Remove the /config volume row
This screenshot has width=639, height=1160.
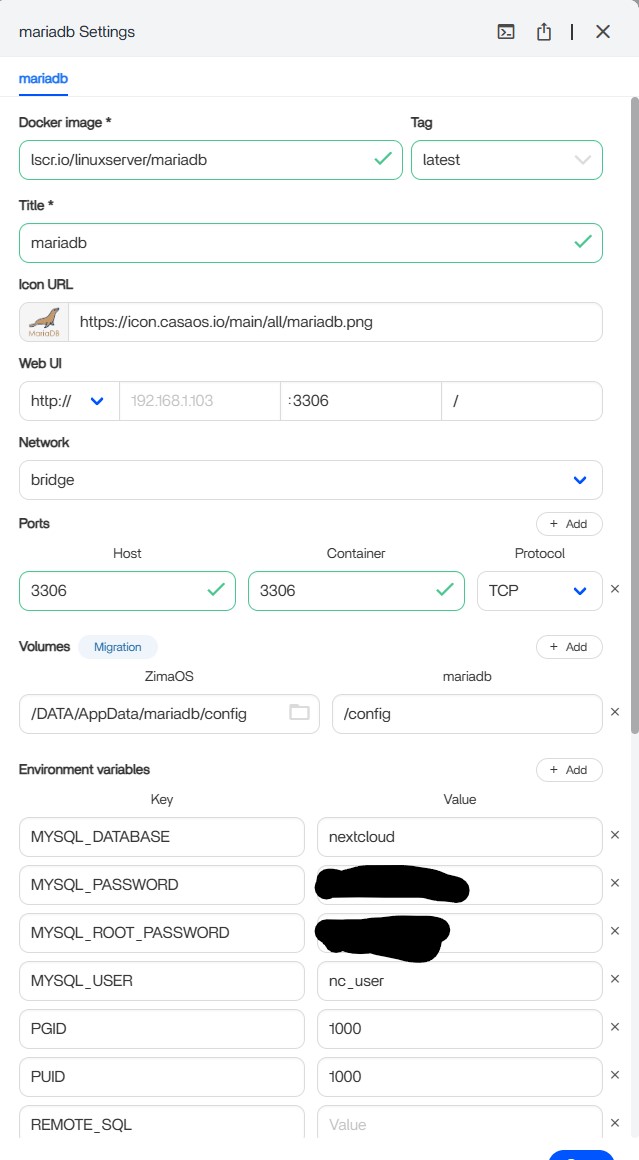[615, 713]
